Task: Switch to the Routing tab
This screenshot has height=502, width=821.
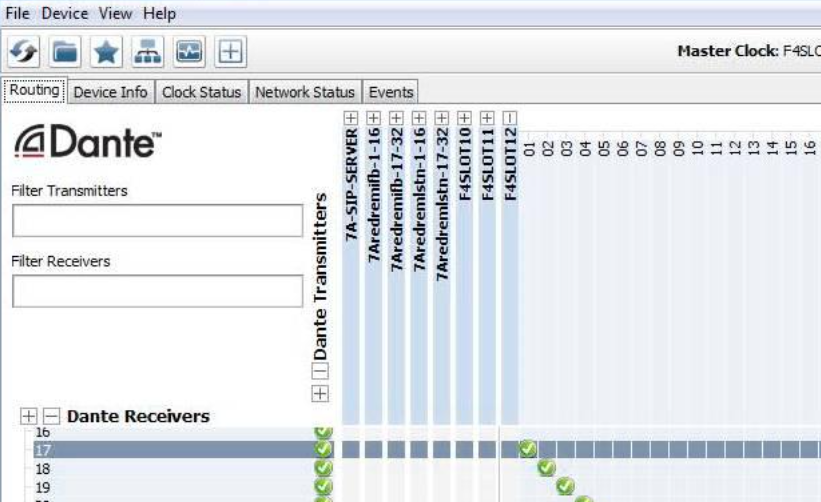Action: [x=35, y=90]
